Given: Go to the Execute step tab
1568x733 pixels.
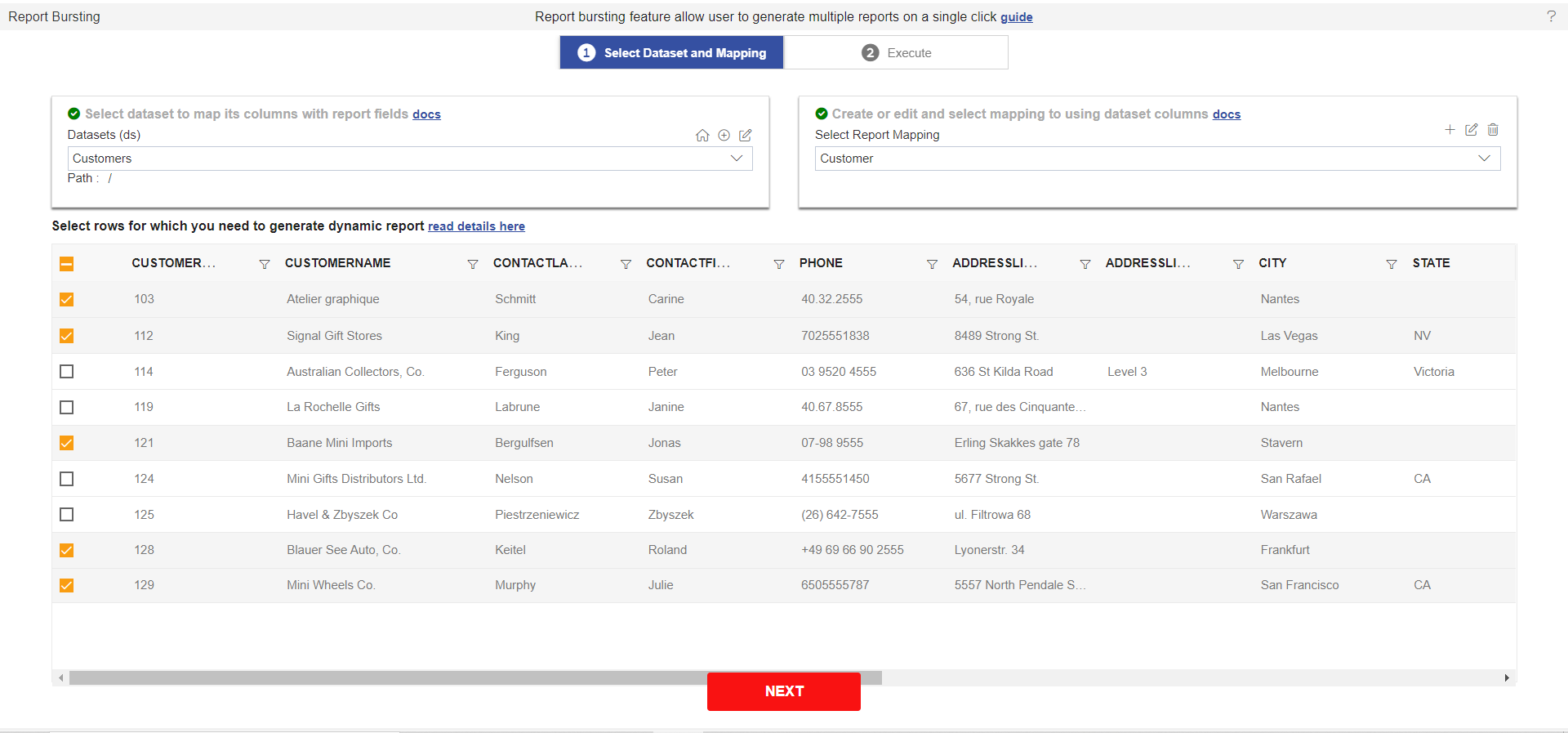Looking at the screenshot, I should click(896, 52).
